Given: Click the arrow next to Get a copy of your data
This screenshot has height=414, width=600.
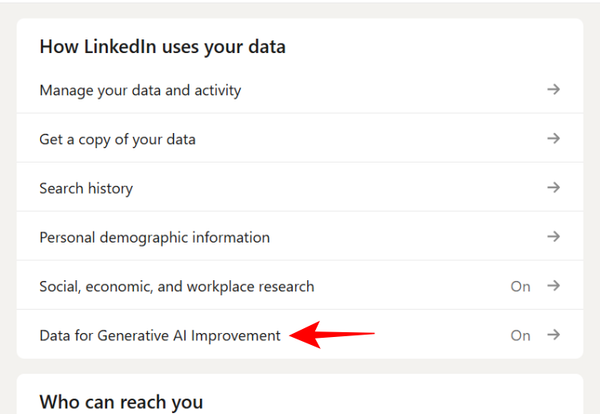Looking at the screenshot, I should click(553, 139).
